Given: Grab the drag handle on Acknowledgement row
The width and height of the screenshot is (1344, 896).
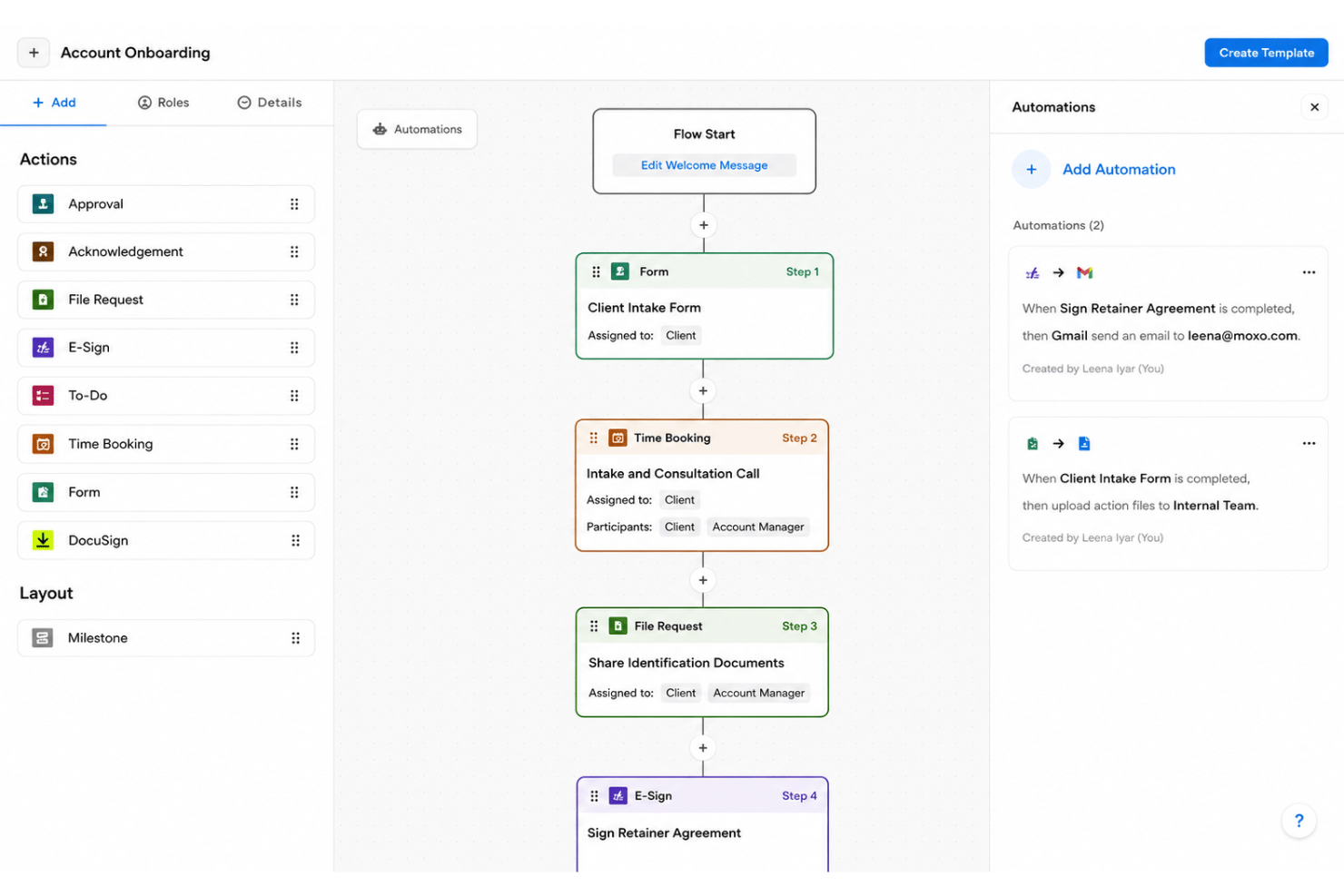Looking at the screenshot, I should point(294,251).
